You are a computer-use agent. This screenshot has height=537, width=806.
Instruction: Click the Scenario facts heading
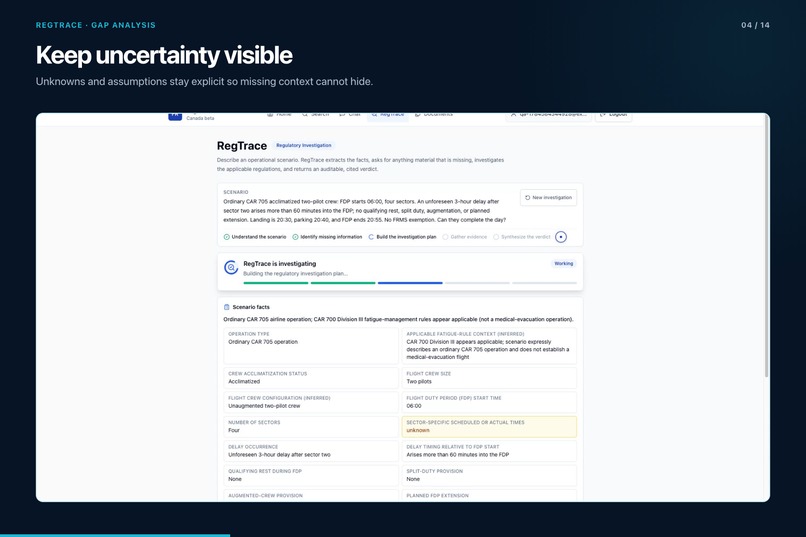(251, 307)
